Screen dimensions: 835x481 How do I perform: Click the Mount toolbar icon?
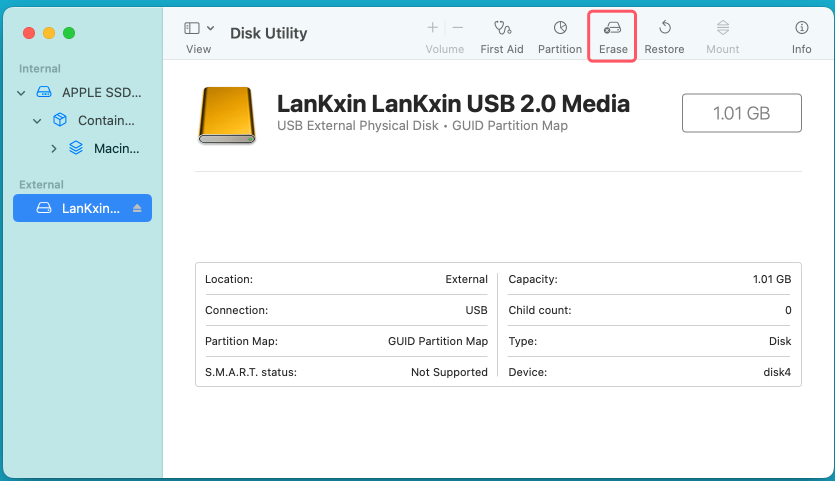point(722,29)
